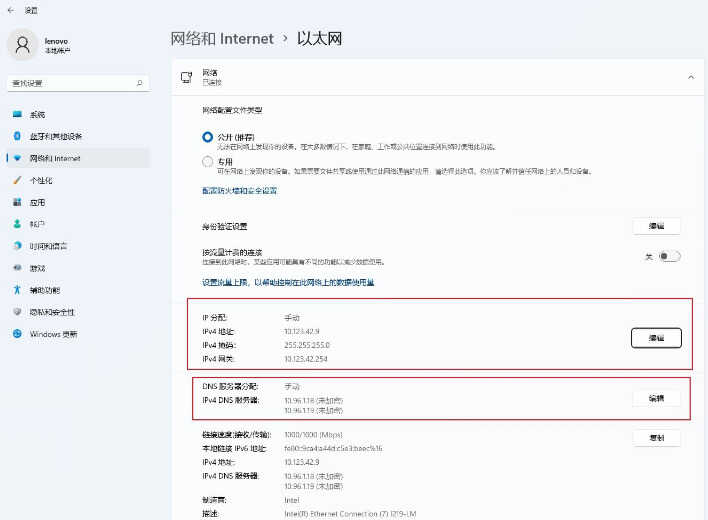Toggle 按流量计费的连接 metered connection switch
The height and width of the screenshot is (520, 708).
[668, 256]
